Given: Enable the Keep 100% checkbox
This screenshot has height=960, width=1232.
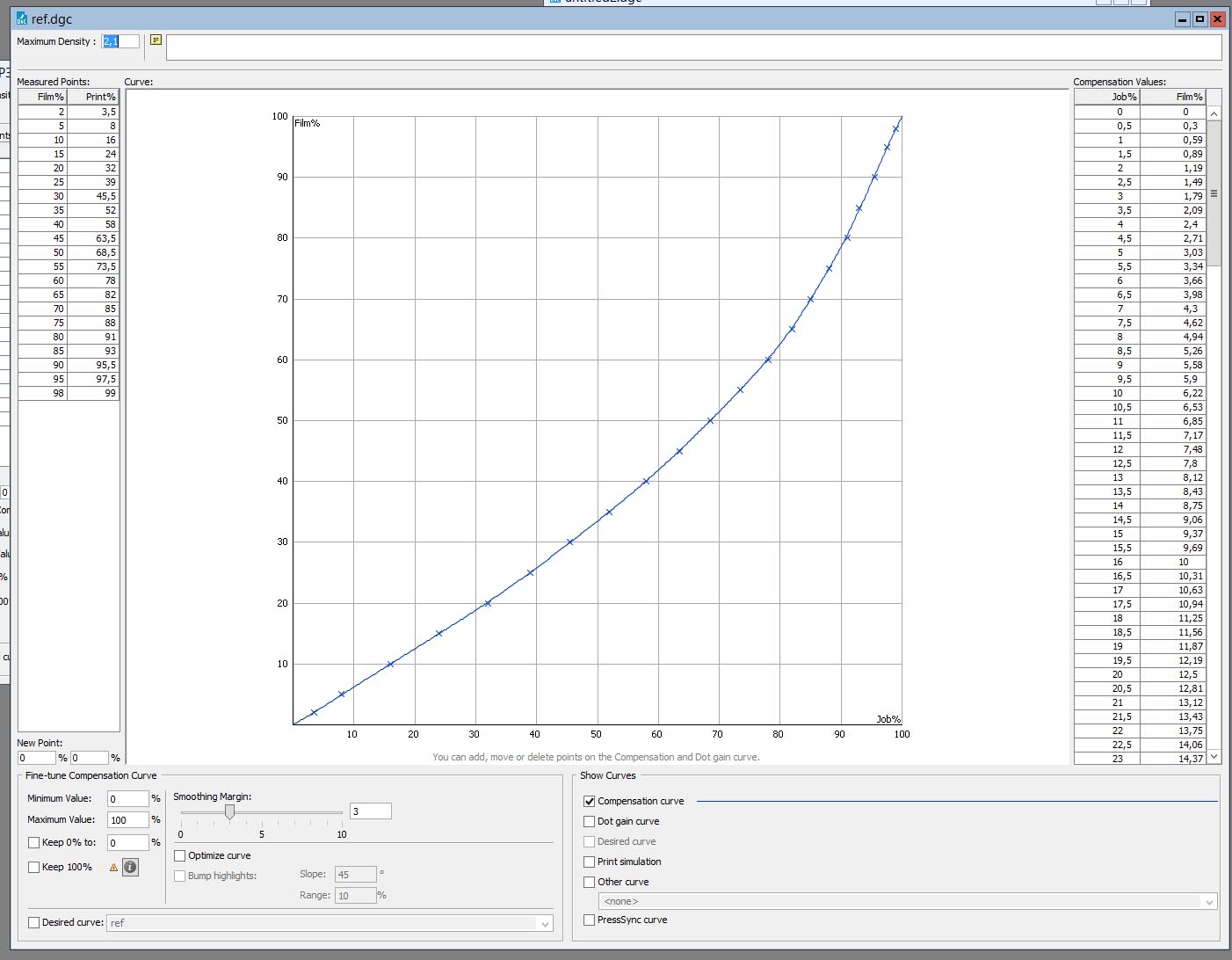Looking at the screenshot, I should click(34, 867).
